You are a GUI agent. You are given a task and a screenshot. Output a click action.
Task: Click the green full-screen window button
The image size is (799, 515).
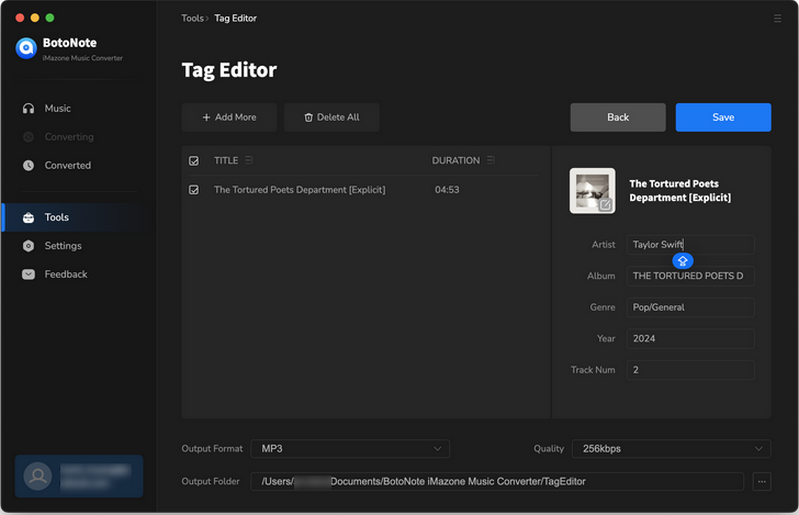[x=50, y=18]
